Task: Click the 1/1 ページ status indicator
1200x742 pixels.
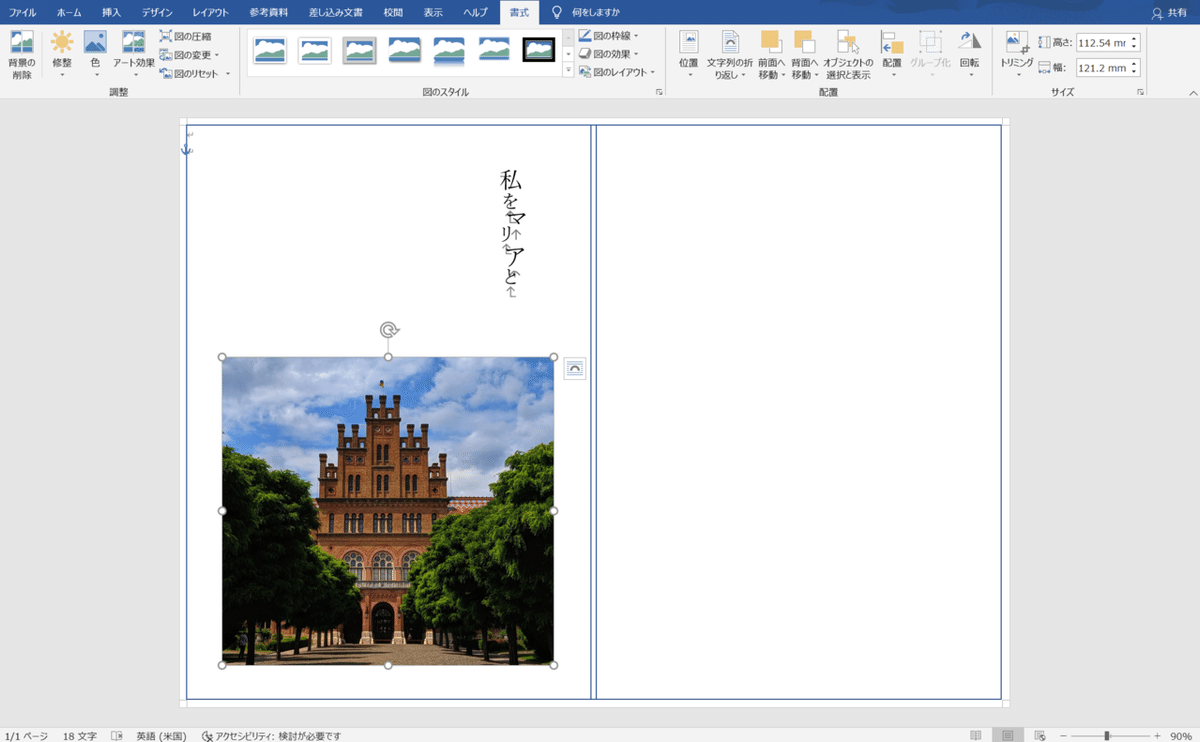Action: point(26,736)
